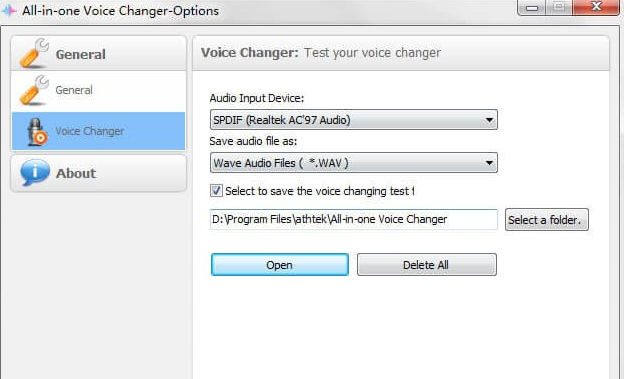Open the About section

click(x=99, y=173)
